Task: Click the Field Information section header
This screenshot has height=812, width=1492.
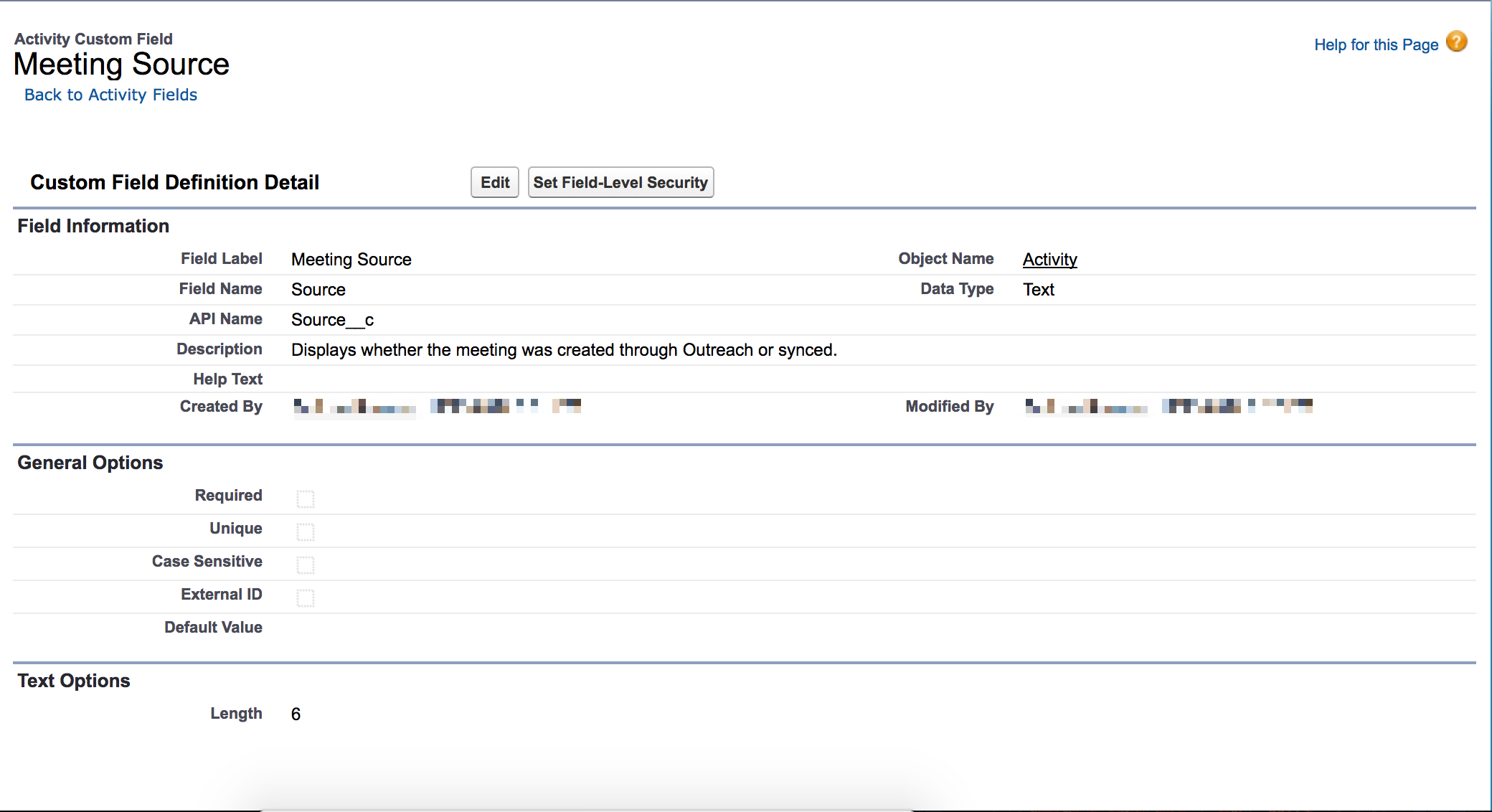Action: [93, 226]
